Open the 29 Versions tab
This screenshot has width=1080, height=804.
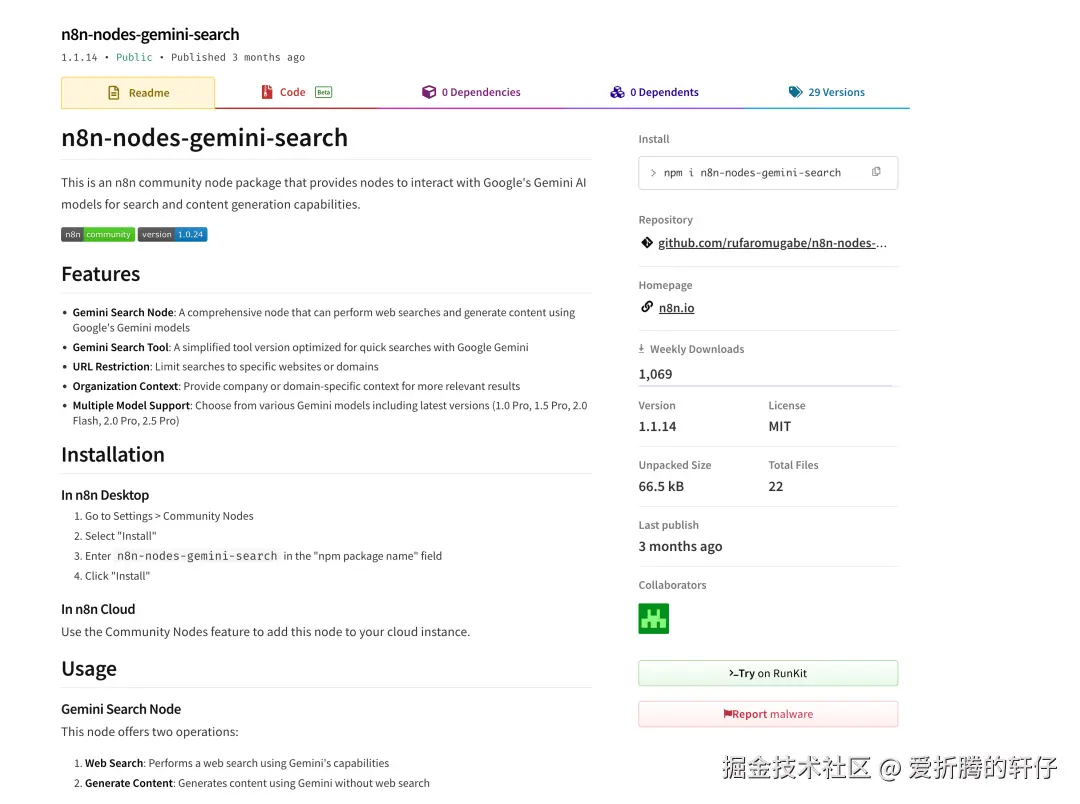(827, 92)
